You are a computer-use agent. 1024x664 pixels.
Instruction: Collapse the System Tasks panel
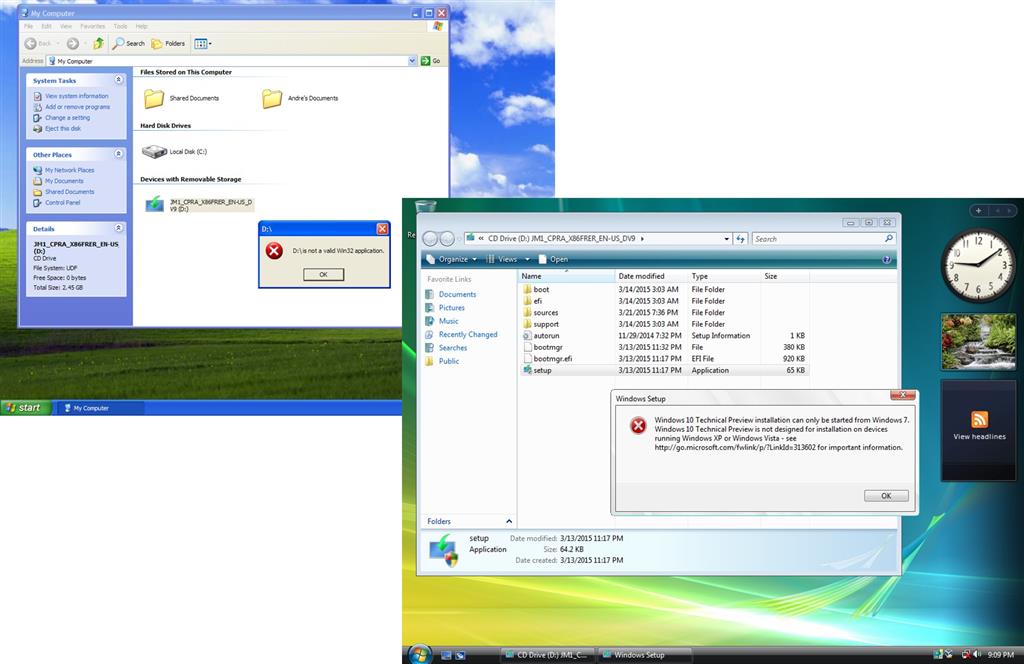point(119,80)
